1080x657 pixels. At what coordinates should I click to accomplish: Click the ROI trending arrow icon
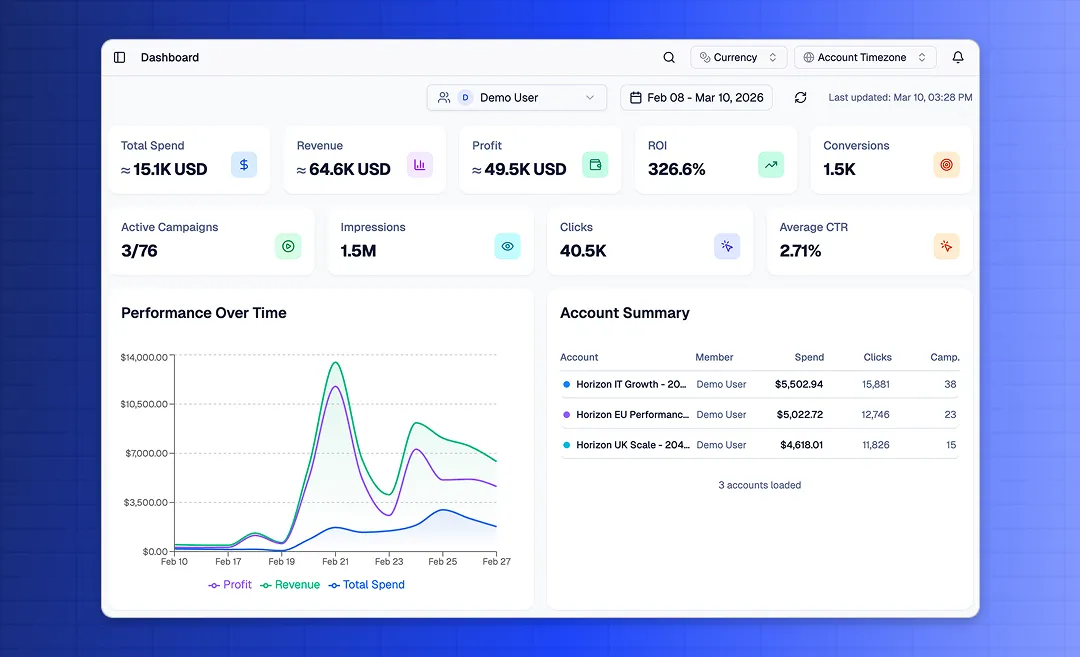(770, 164)
